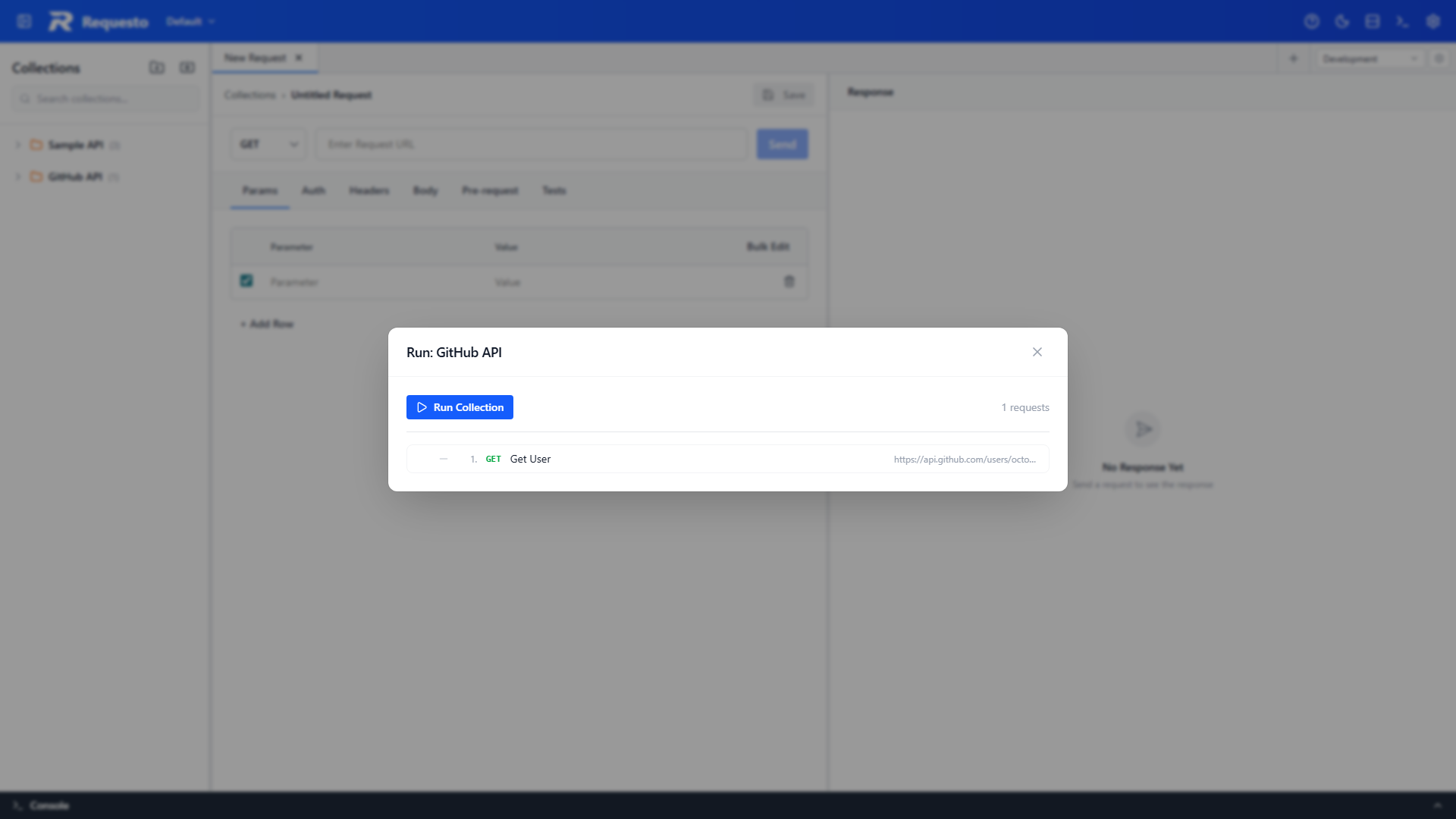Click the import icon beside Collections heading
The height and width of the screenshot is (819, 1456).
pos(187,67)
